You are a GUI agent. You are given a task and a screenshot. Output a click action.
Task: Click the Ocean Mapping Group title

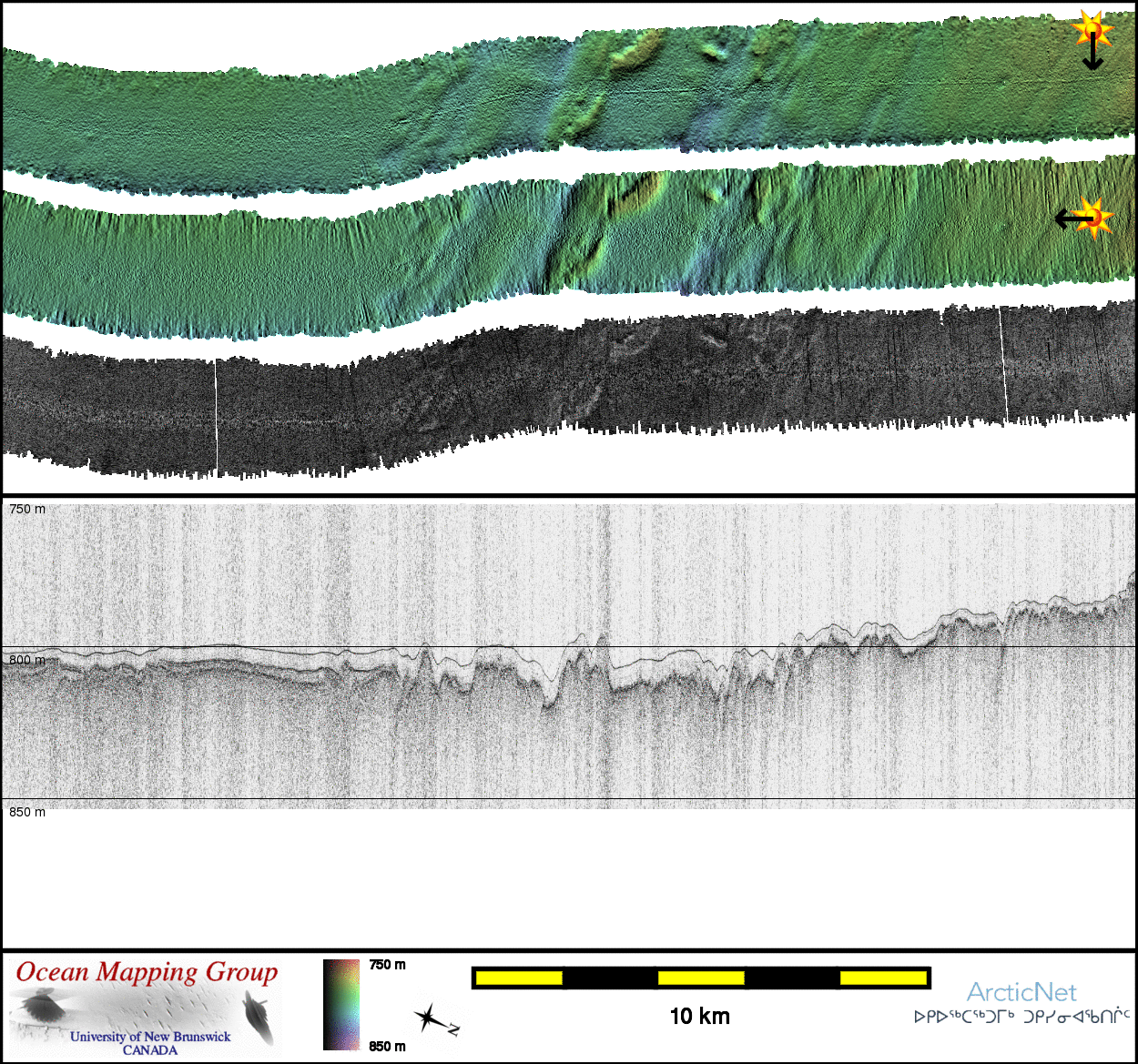(147, 972)
